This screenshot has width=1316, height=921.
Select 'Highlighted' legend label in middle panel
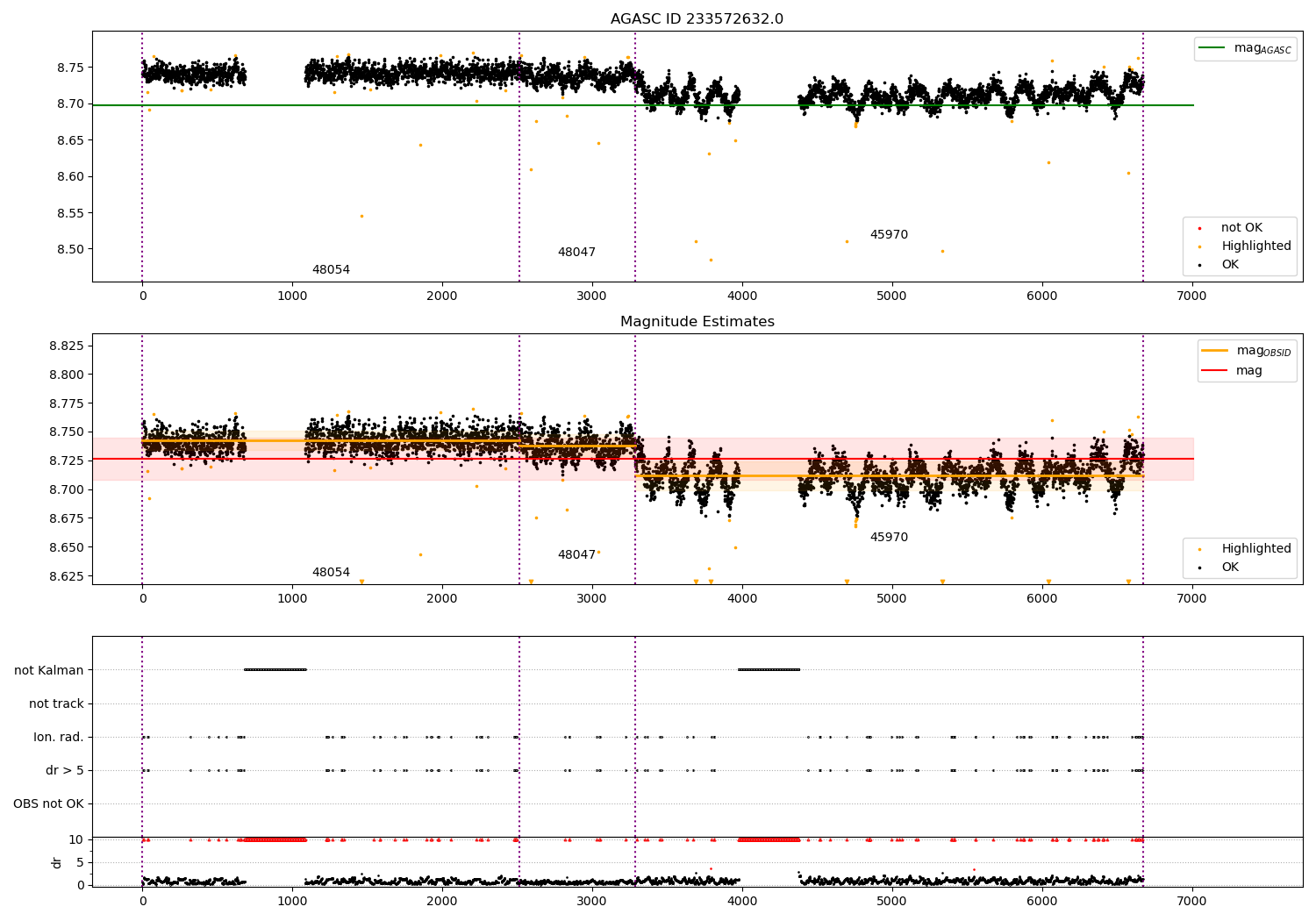pyautogui.click(x=1256, y=548)
